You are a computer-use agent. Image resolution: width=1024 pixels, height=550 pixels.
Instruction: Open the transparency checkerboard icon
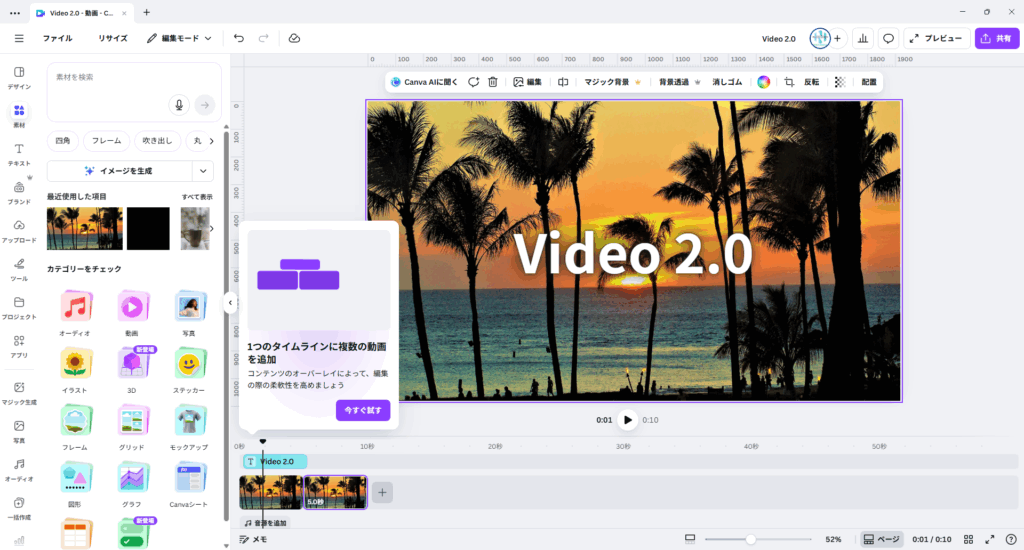[840, 82]
